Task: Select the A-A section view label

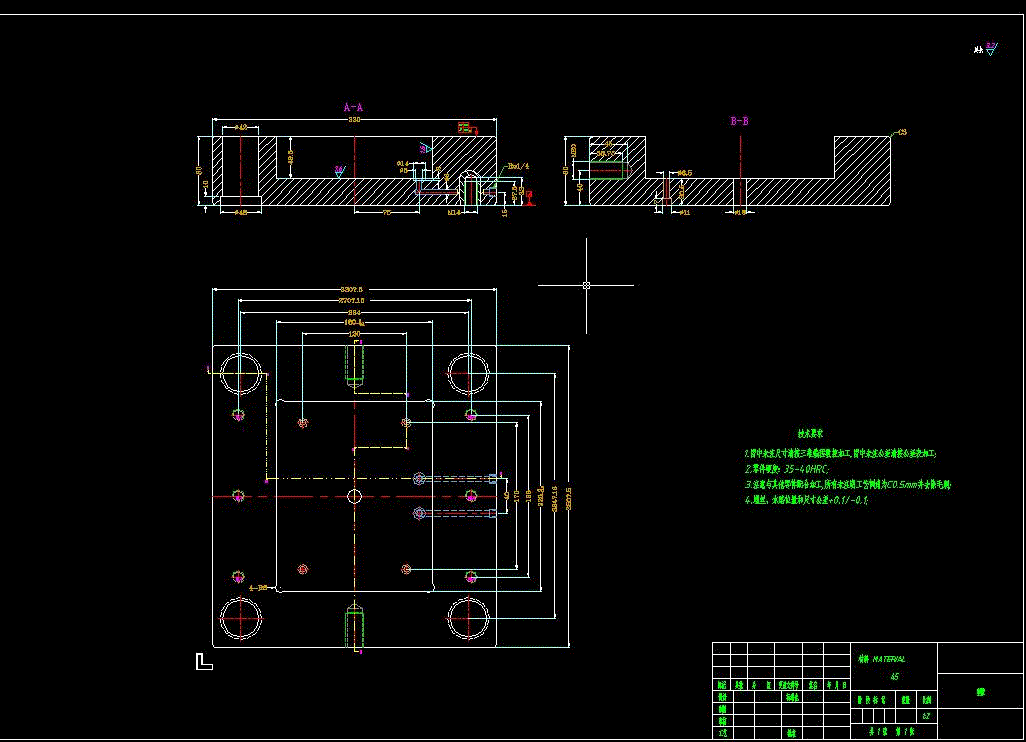Action: point(353,107)
